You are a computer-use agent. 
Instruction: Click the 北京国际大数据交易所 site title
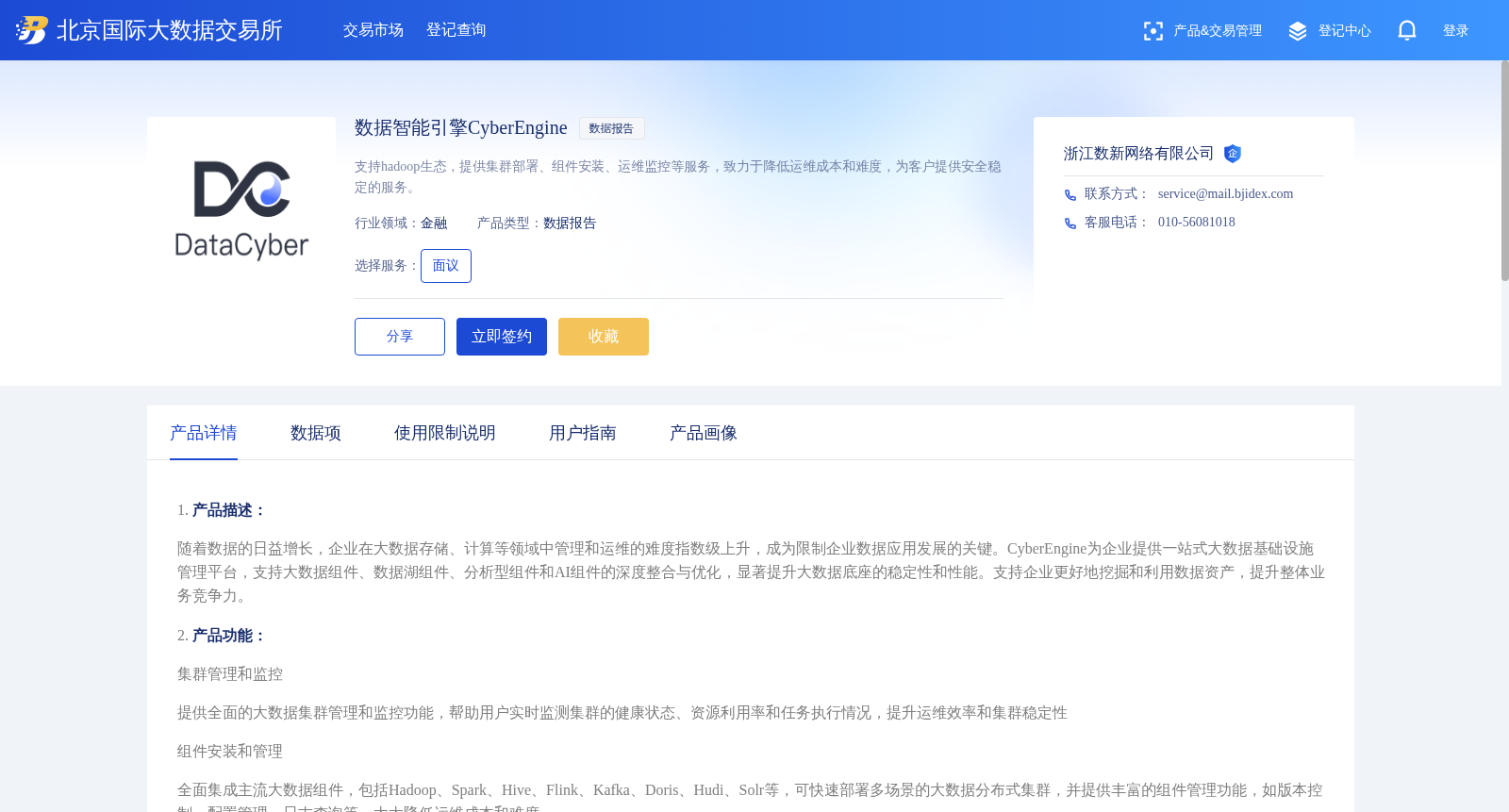coord(170,30)
